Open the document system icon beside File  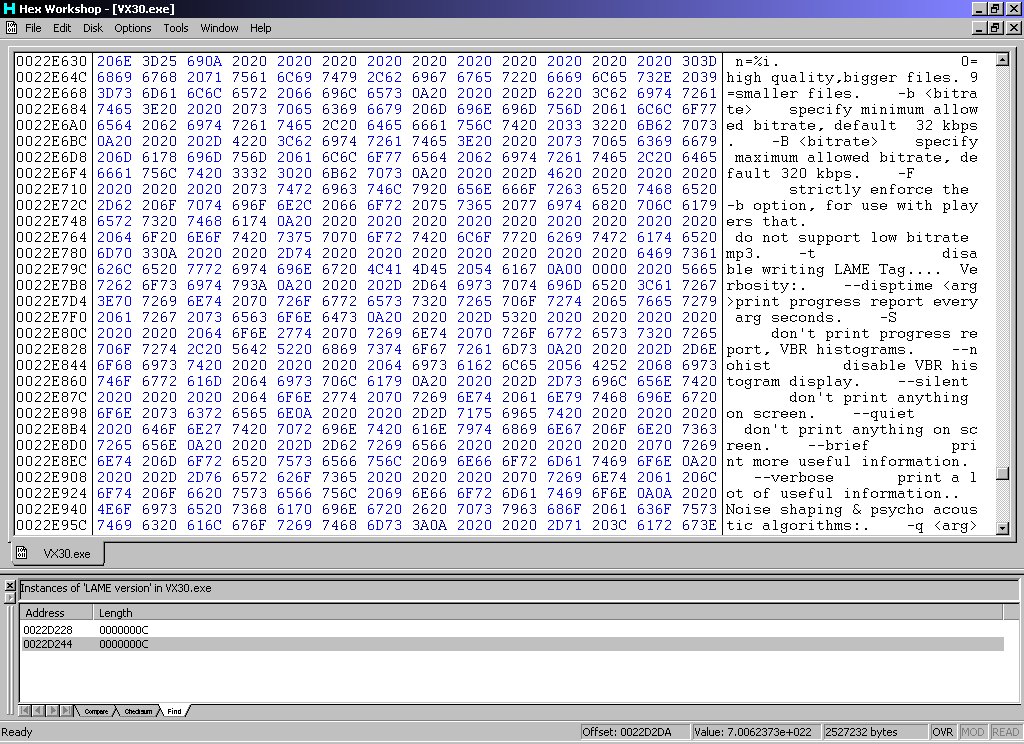tap(12, 27)
